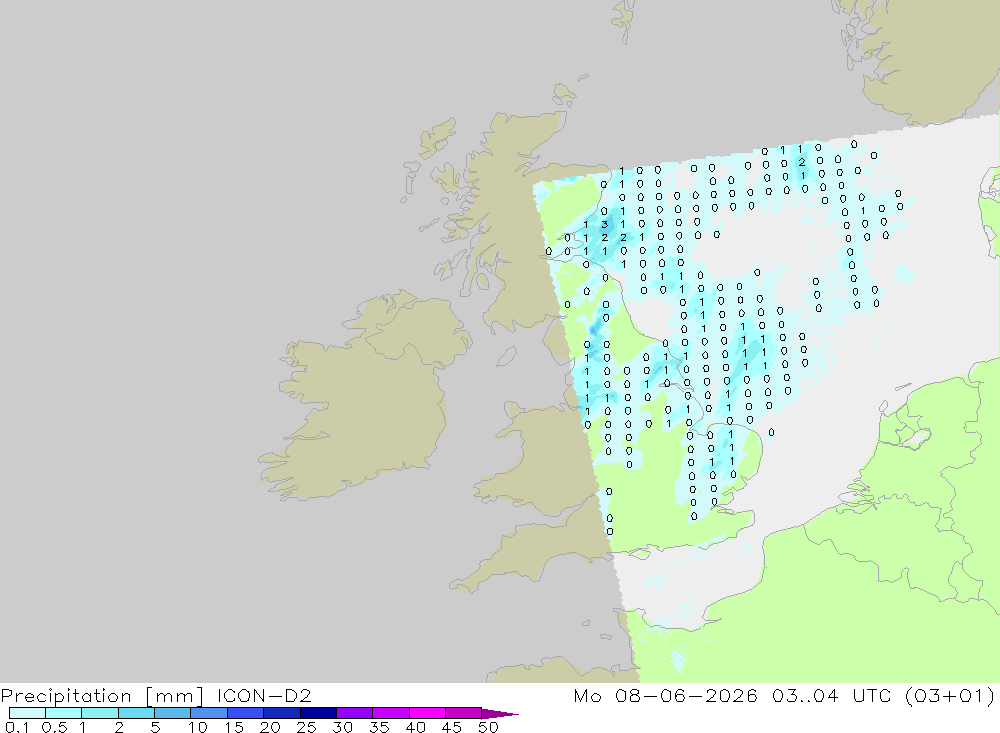Click the '50' legend value label
The image size is (1000, 733).
click(x=488, y=727)
